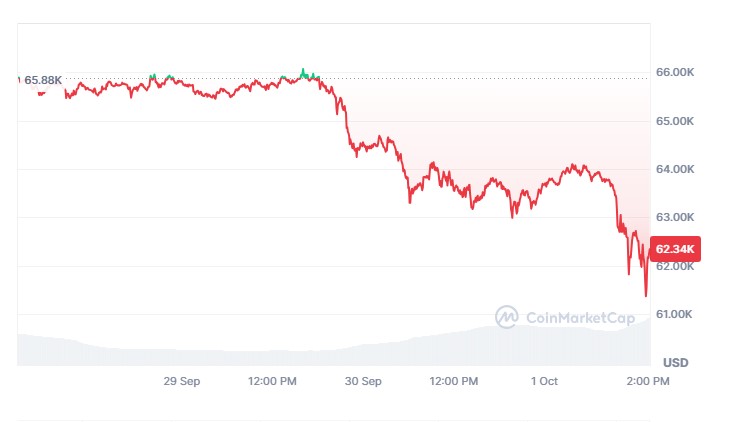This screenshot has height=422, width=738.
Task: Click the 65.88K opening price label
Action: 42,80
